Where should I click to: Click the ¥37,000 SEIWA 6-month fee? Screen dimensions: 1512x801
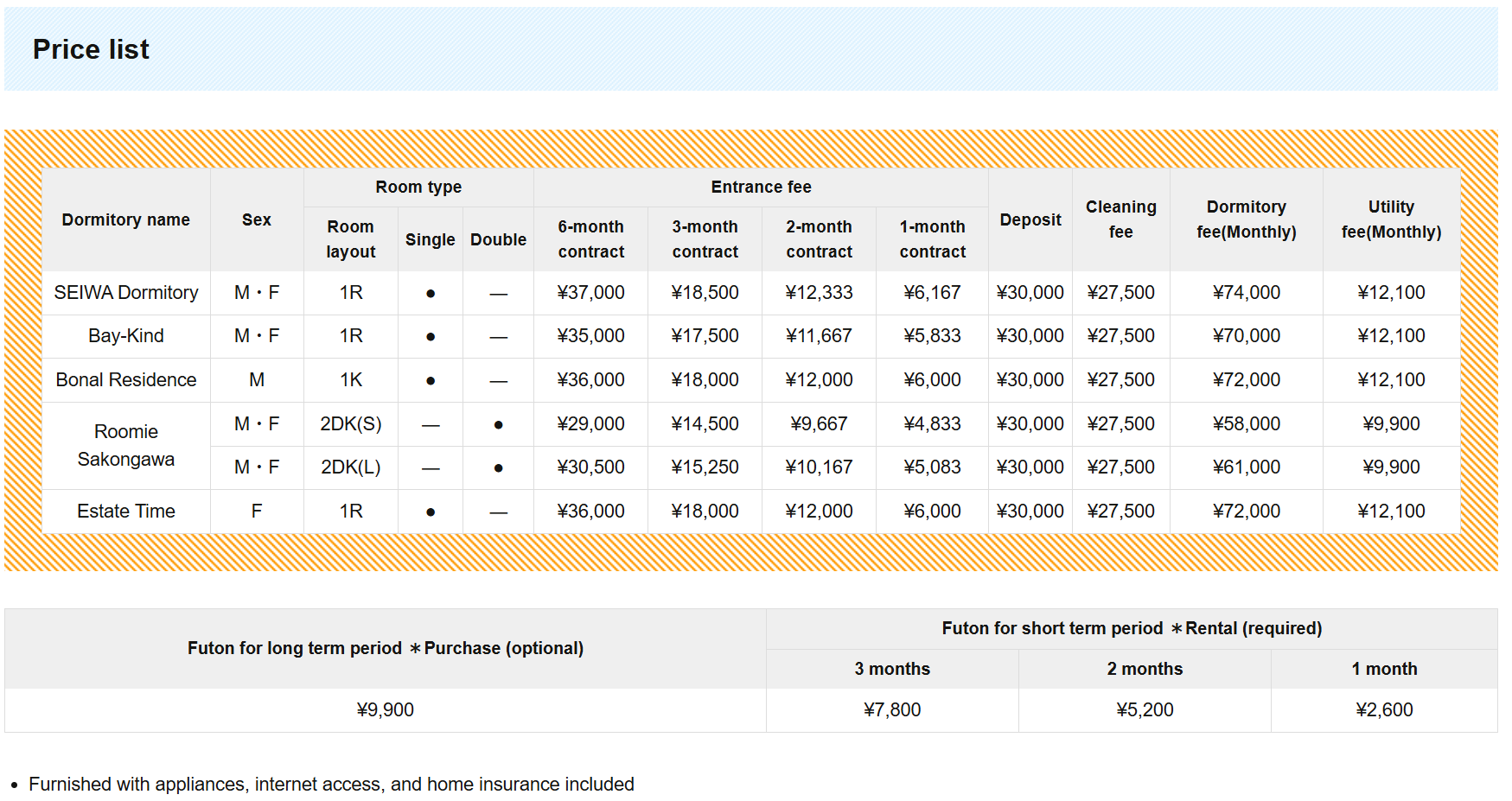[590, 293]
